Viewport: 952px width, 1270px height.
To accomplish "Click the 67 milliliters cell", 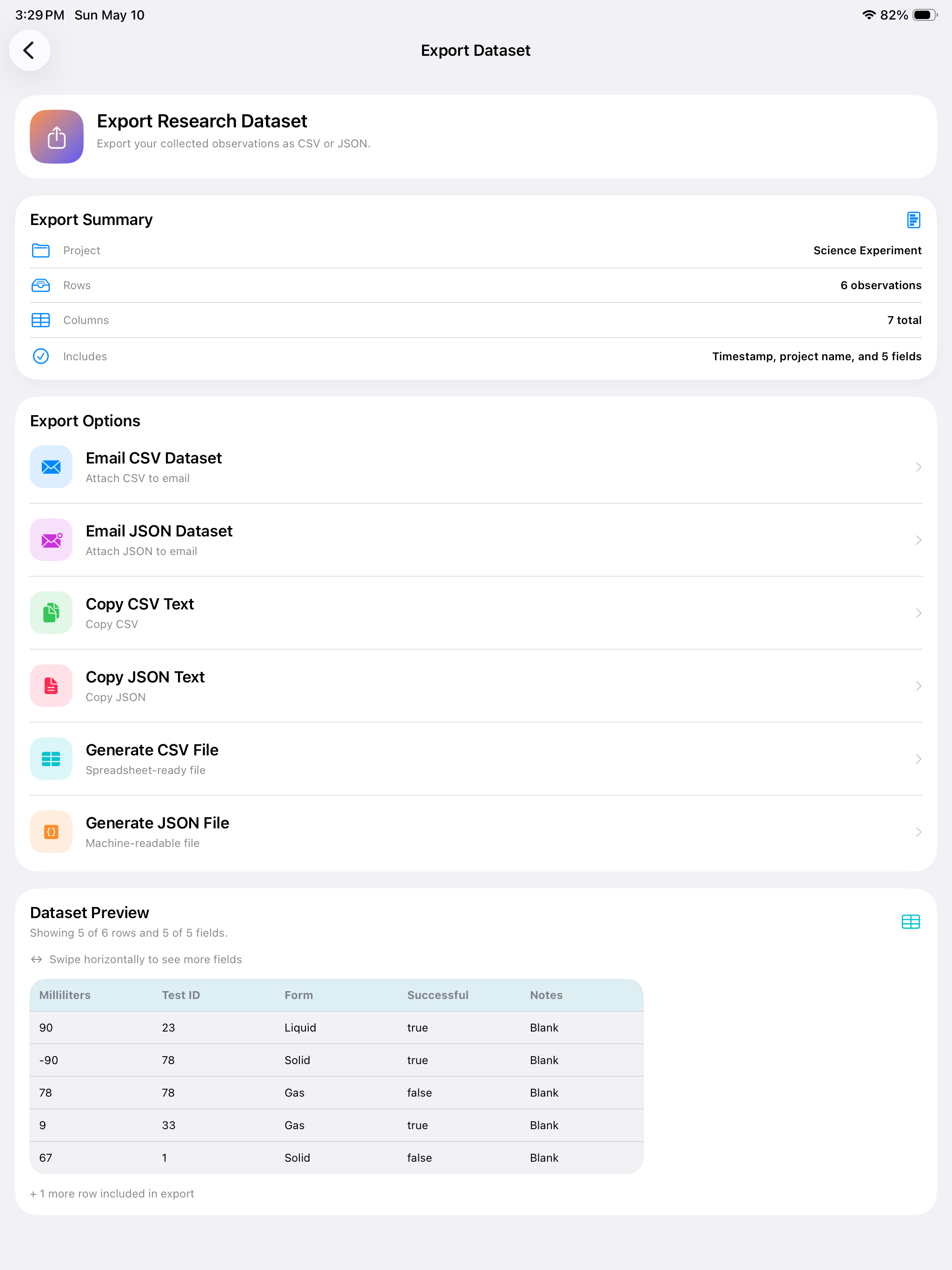I will (46, 1158).
